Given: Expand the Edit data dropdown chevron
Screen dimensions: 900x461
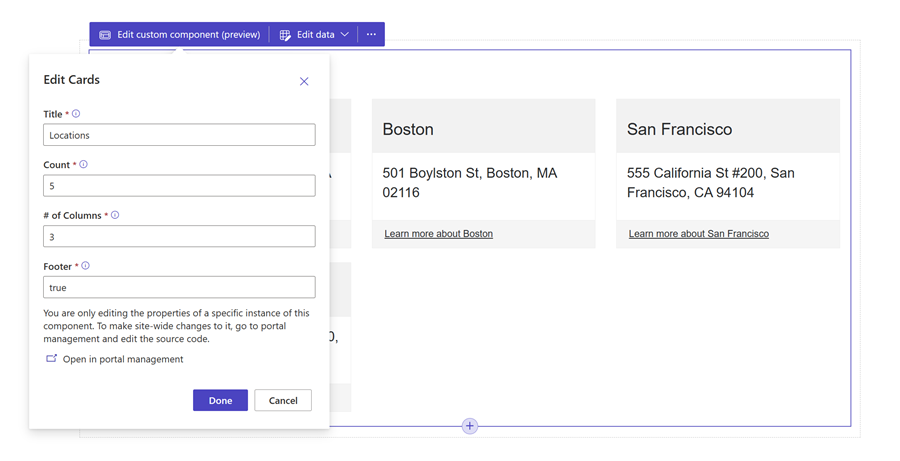Looking at the screenshot, I should pyautogui.click(x=345, y=35).
